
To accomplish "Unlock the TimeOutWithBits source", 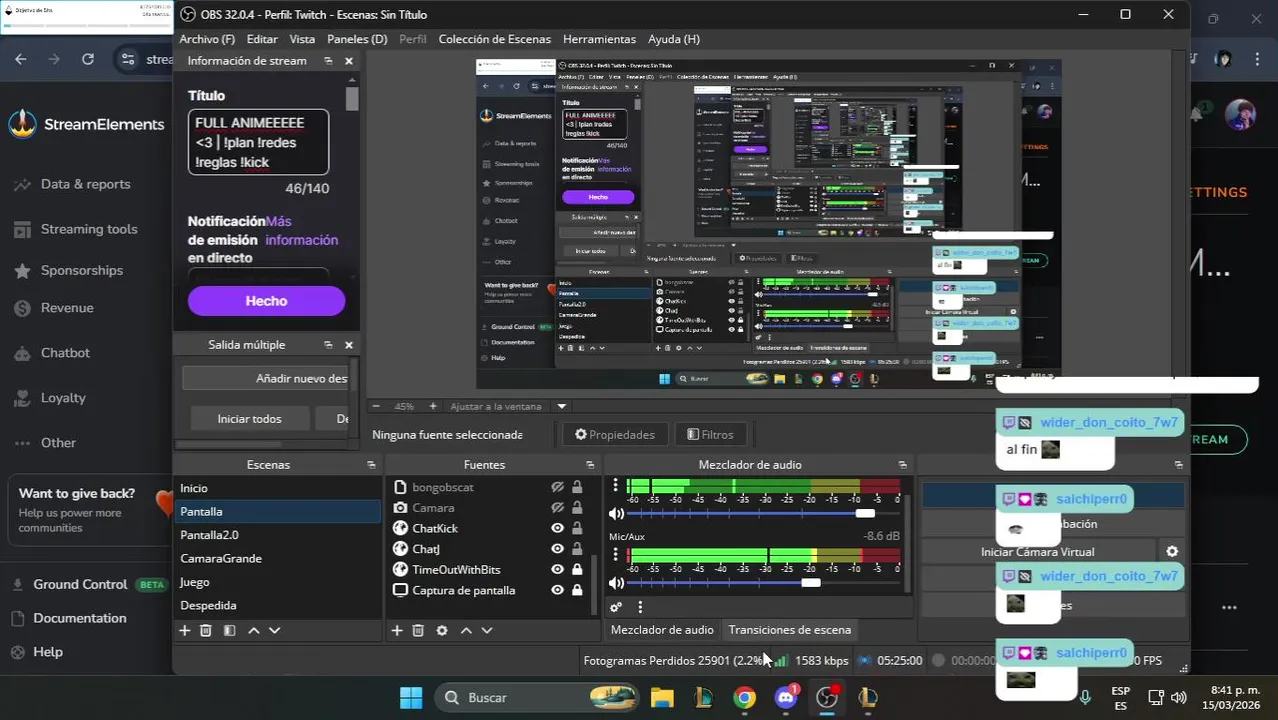I will [x=577, y=569].
